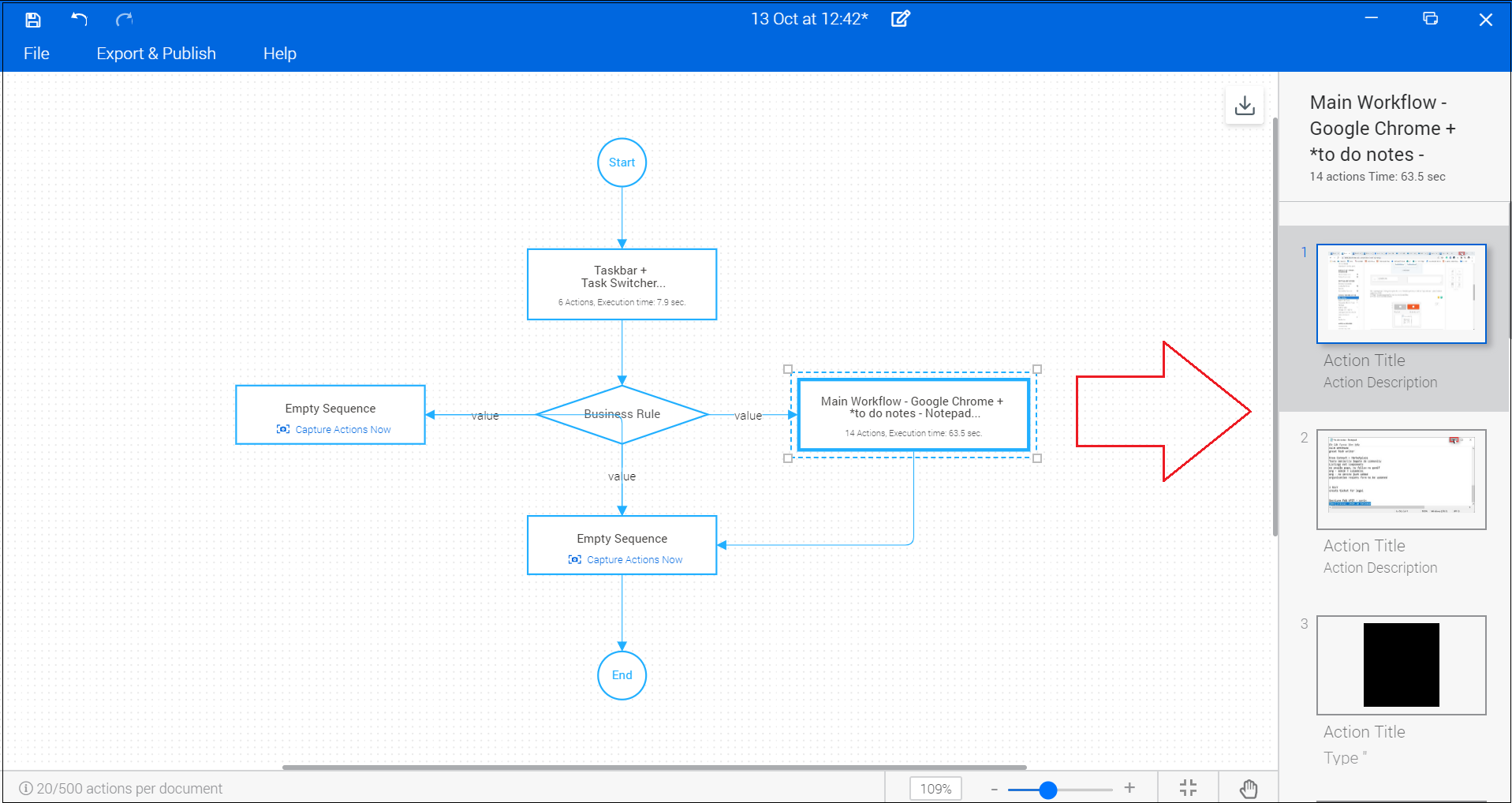
Task: Click Capture Actions Now in bottom Empty Sequence
Action: 635,560
